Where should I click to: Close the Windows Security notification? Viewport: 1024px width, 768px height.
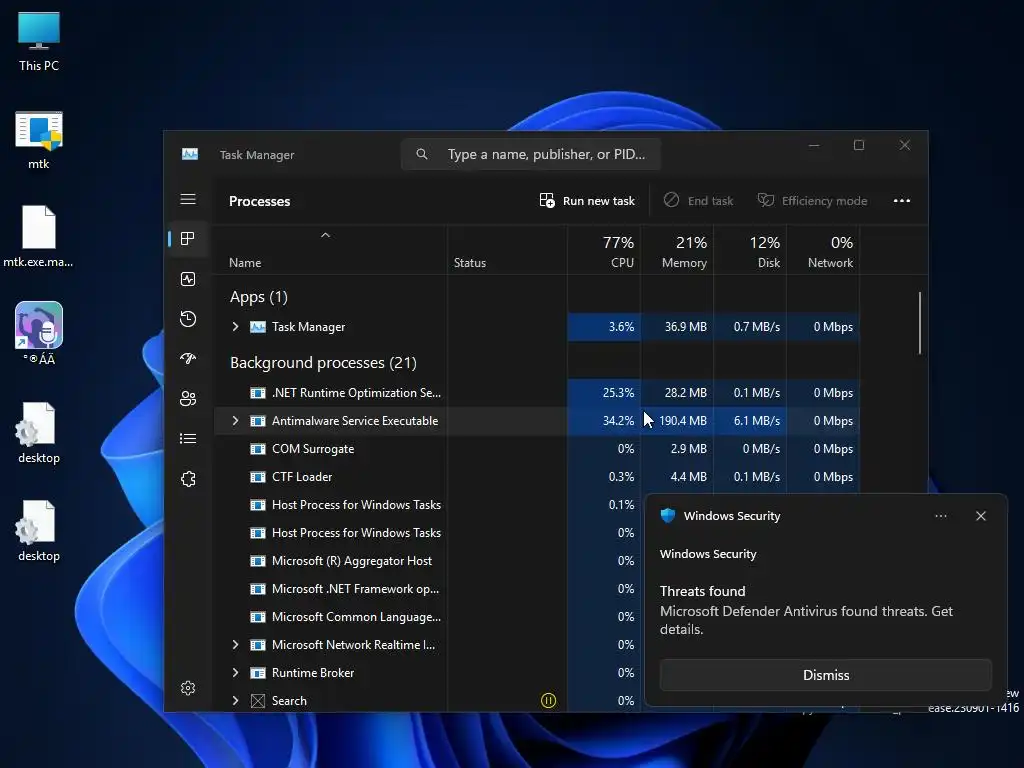981,516
